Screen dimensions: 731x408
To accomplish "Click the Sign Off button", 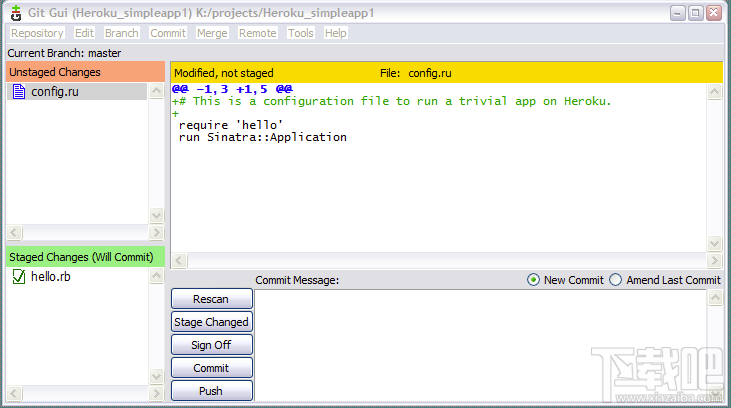I will (x=212, y=345).
